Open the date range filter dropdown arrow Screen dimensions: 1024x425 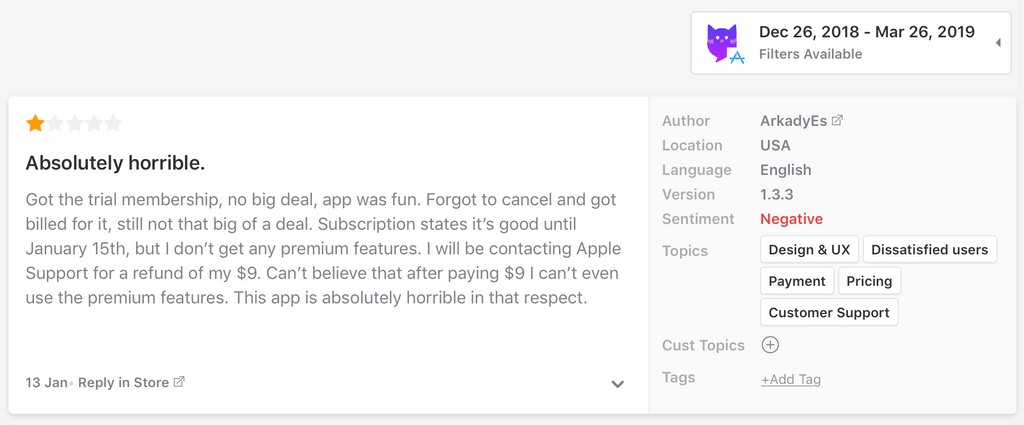(998, 43)
